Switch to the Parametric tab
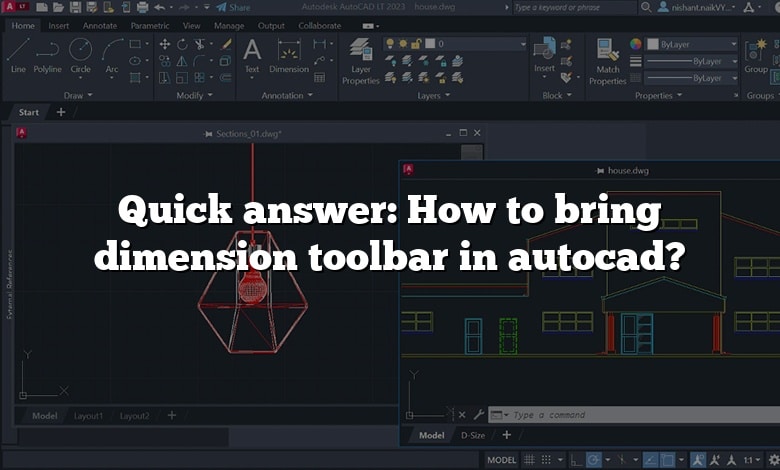This screenshot has width=780, height=470. pos(150,25)
